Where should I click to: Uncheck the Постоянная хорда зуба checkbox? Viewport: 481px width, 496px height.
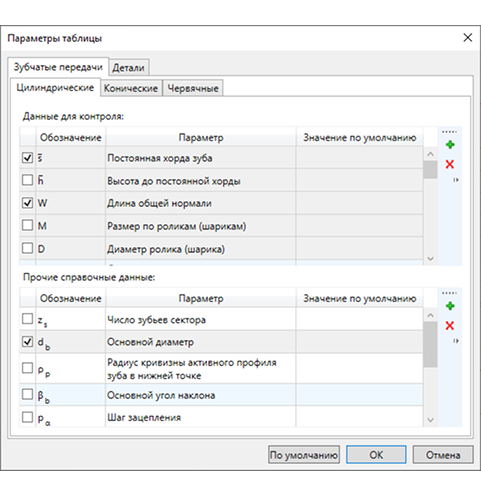point(27,158)
